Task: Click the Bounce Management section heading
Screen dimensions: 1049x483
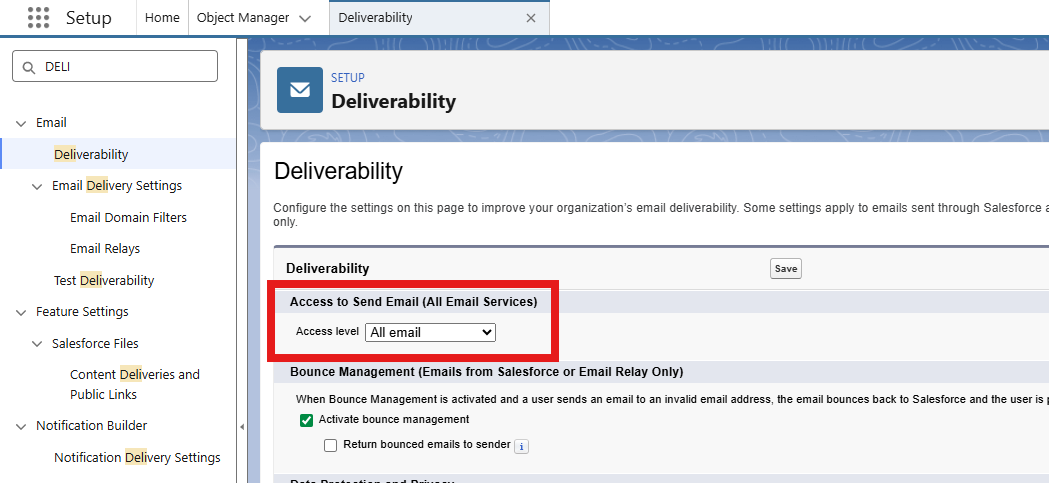Action: 486,371
